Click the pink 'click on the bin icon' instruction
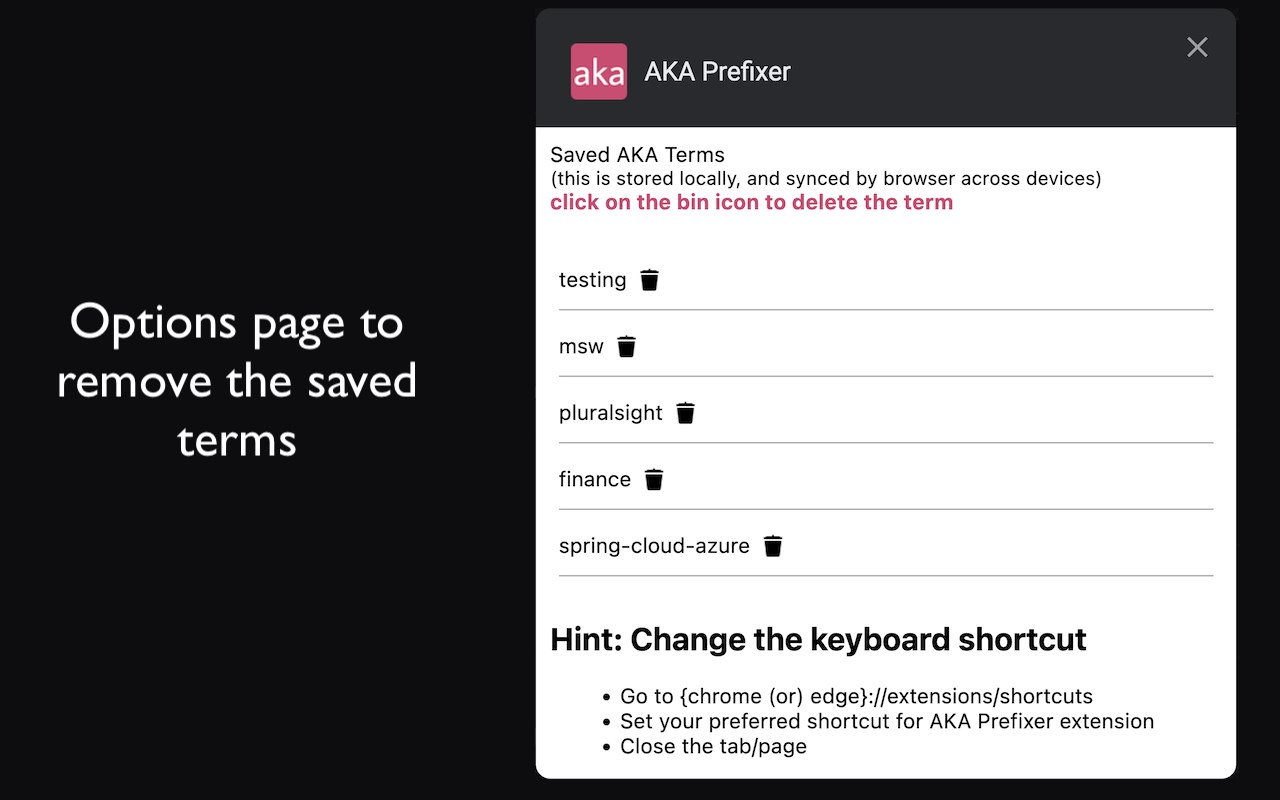This screenshot has width=1280, height=800. pos(751,202)
